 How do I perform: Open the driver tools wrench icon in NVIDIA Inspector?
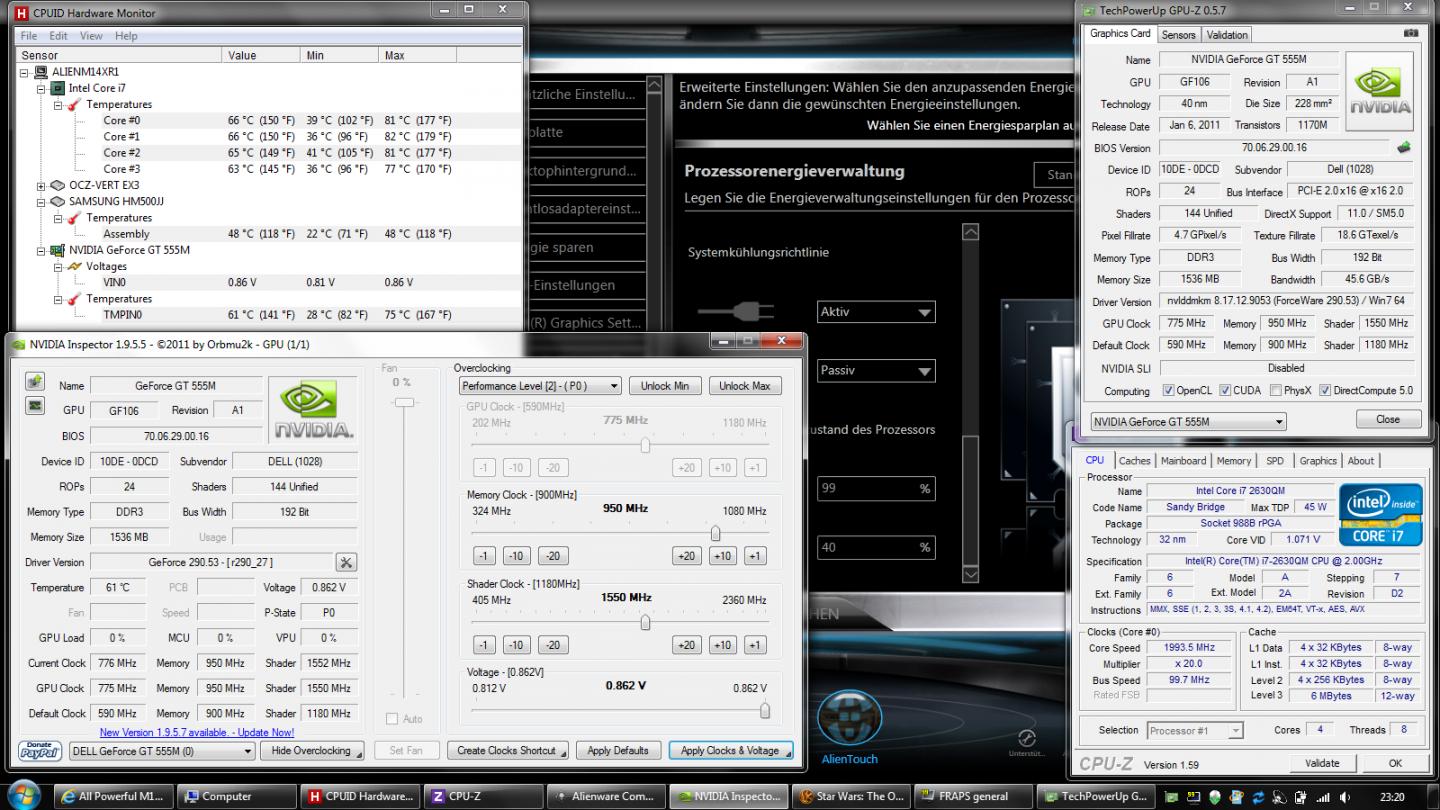click(346, 562)
